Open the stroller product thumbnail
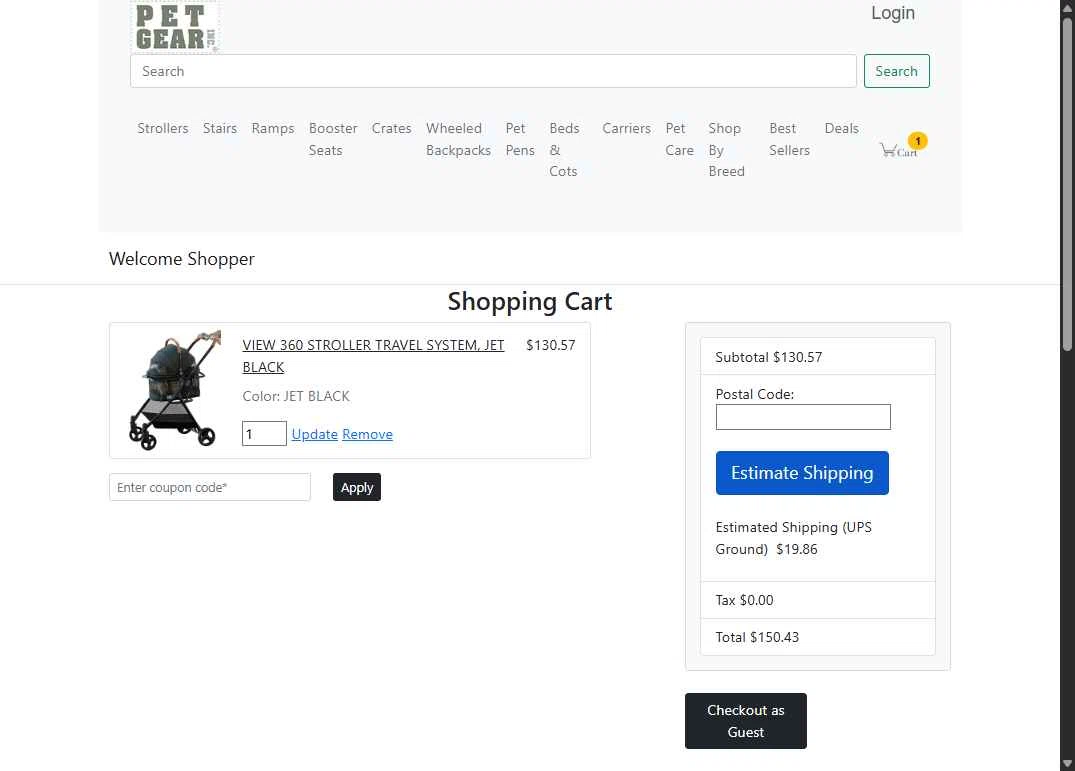 (x=174, y=390)
